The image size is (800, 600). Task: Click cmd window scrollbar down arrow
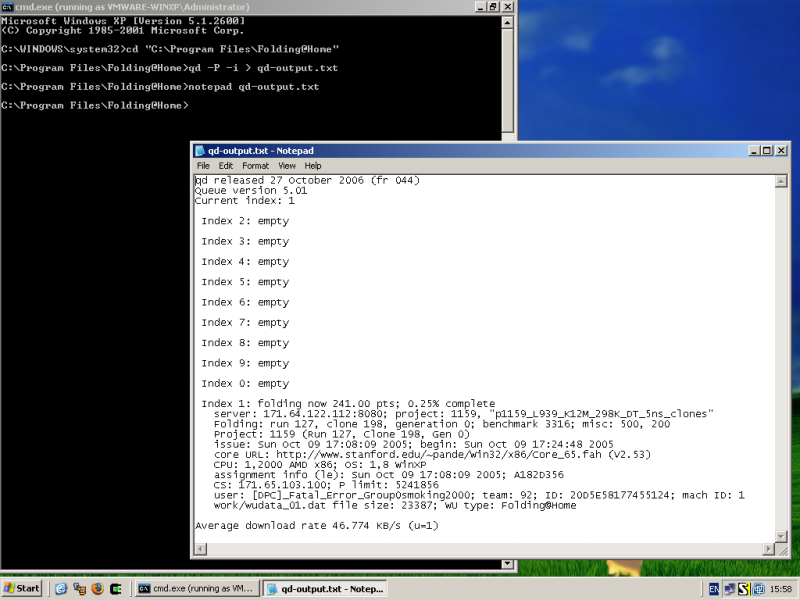pos(507,564)
